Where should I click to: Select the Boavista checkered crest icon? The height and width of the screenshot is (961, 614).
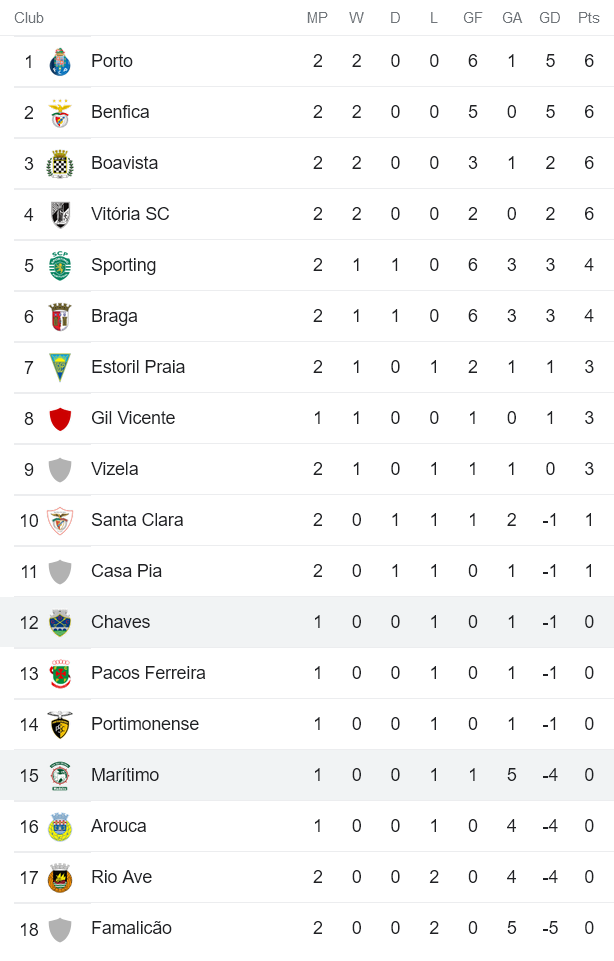[x=60, y=163]
